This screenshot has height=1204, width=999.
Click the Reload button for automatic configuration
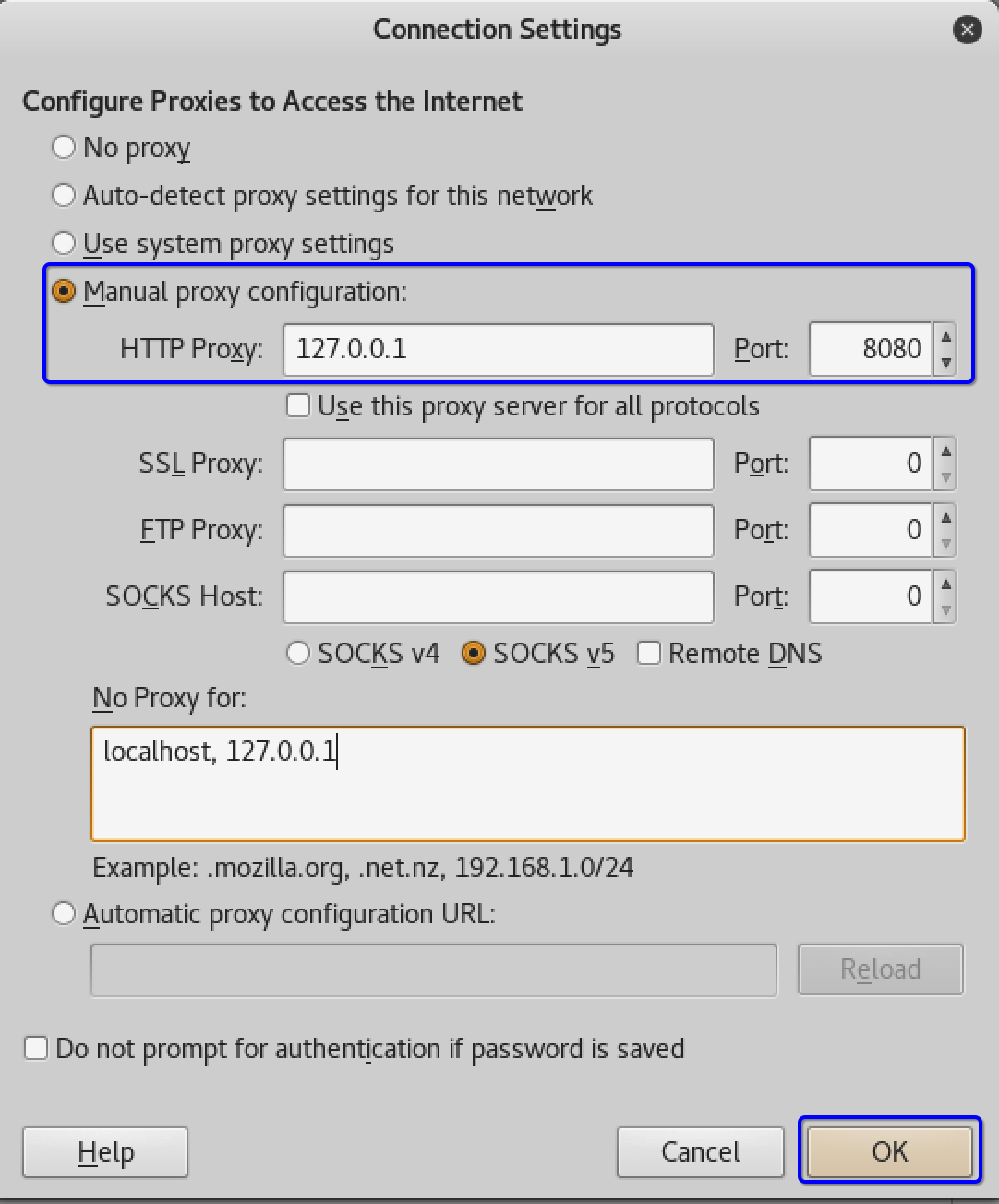(879, 969)
